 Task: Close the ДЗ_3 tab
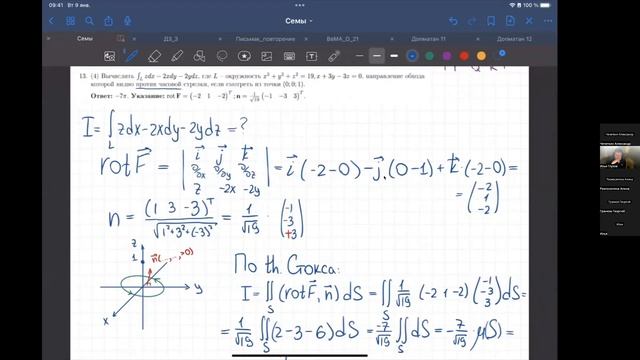tap(134, 39)
